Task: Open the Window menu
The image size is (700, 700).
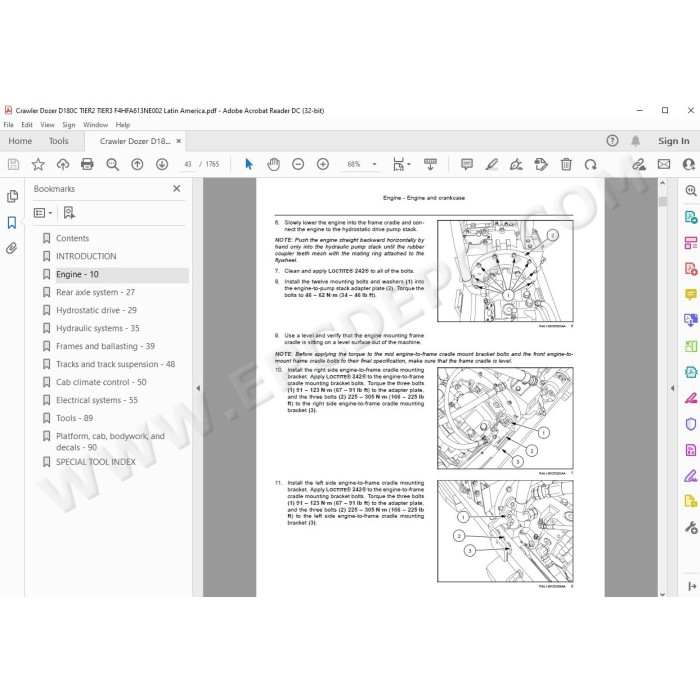Action: point(96,125)
